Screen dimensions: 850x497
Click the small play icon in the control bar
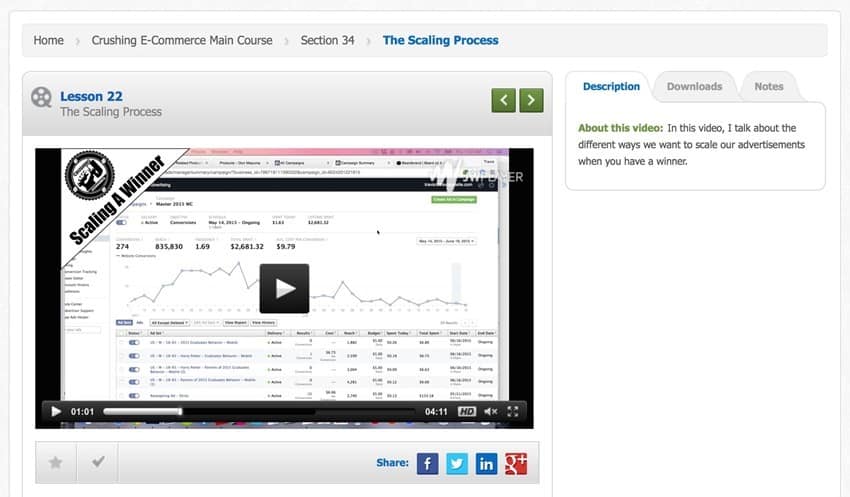(x=56, y=411)
